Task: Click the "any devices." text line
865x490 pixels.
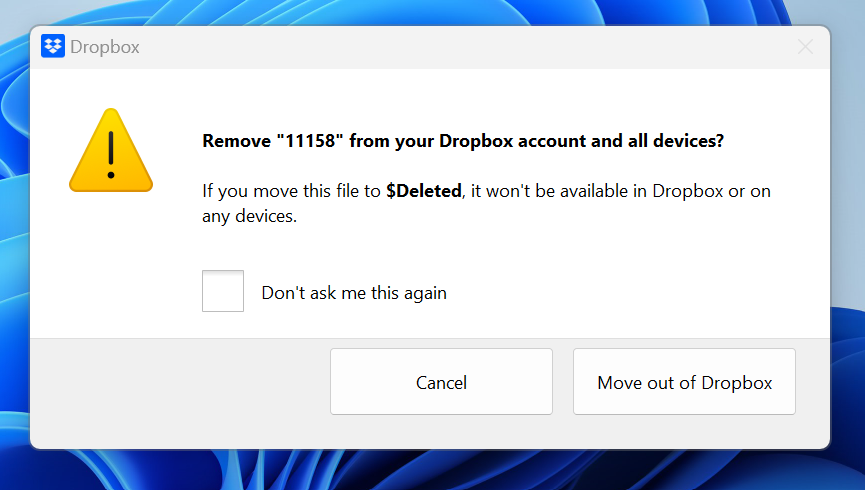Action: [250, 215]
